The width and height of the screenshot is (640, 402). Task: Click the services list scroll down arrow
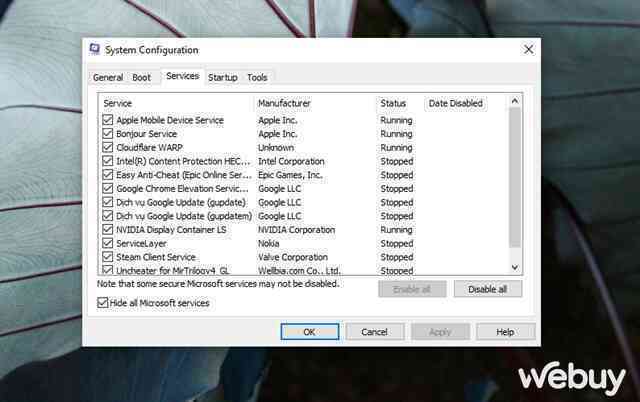515,267
